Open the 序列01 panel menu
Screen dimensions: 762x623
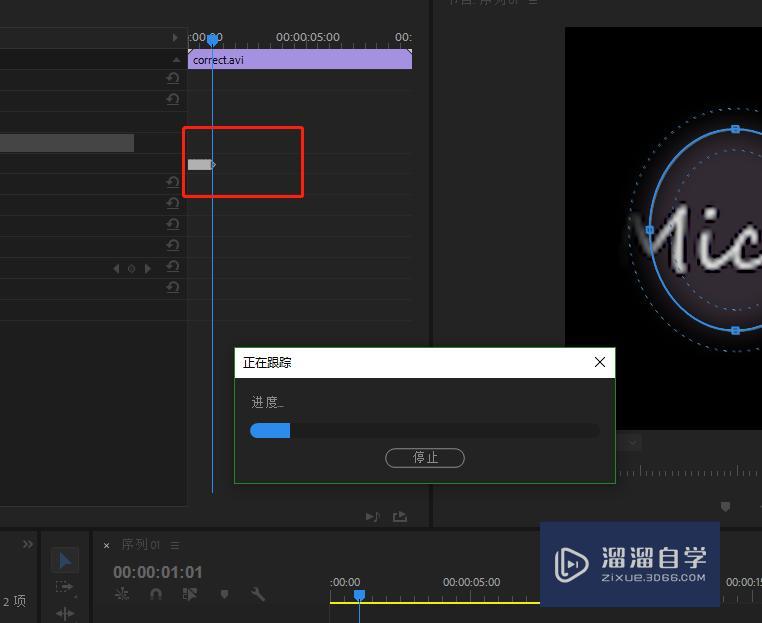click(175, 545)
